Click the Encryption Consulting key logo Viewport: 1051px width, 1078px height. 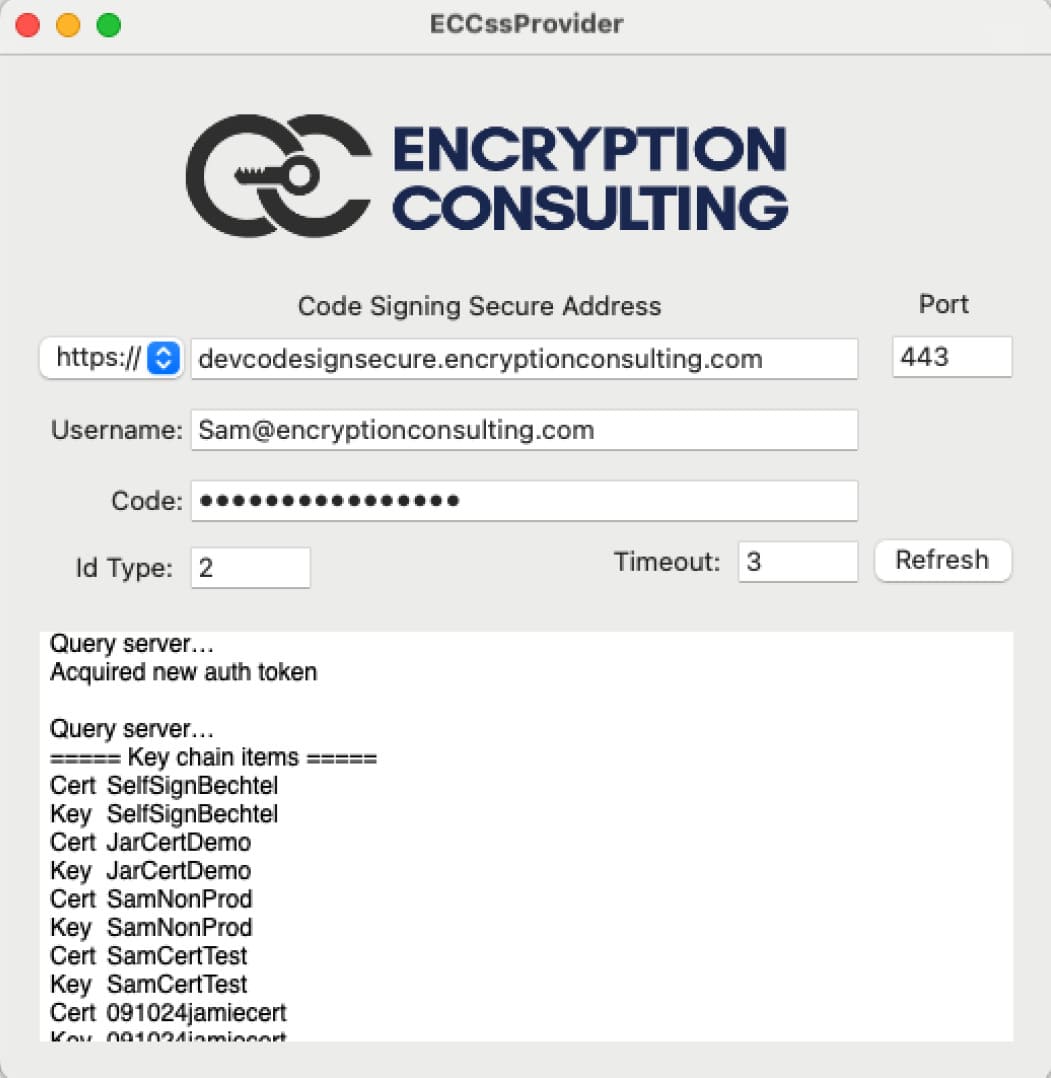pos(278,176)
